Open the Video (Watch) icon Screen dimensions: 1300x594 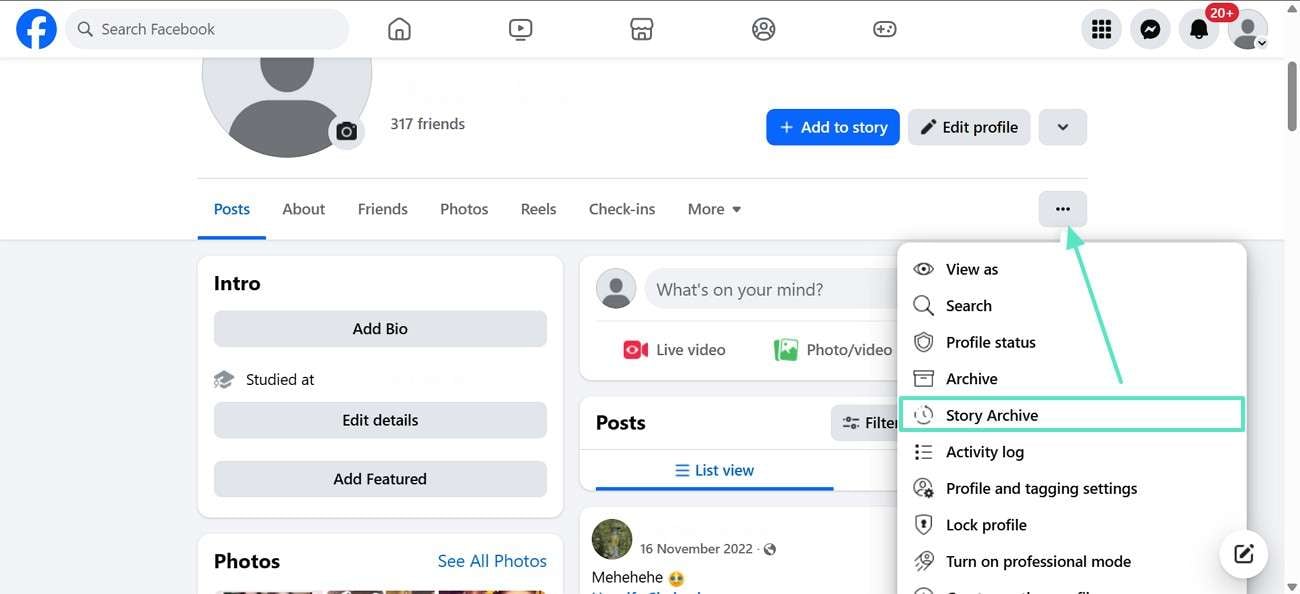pyautogui.click(x=520, y=29)
